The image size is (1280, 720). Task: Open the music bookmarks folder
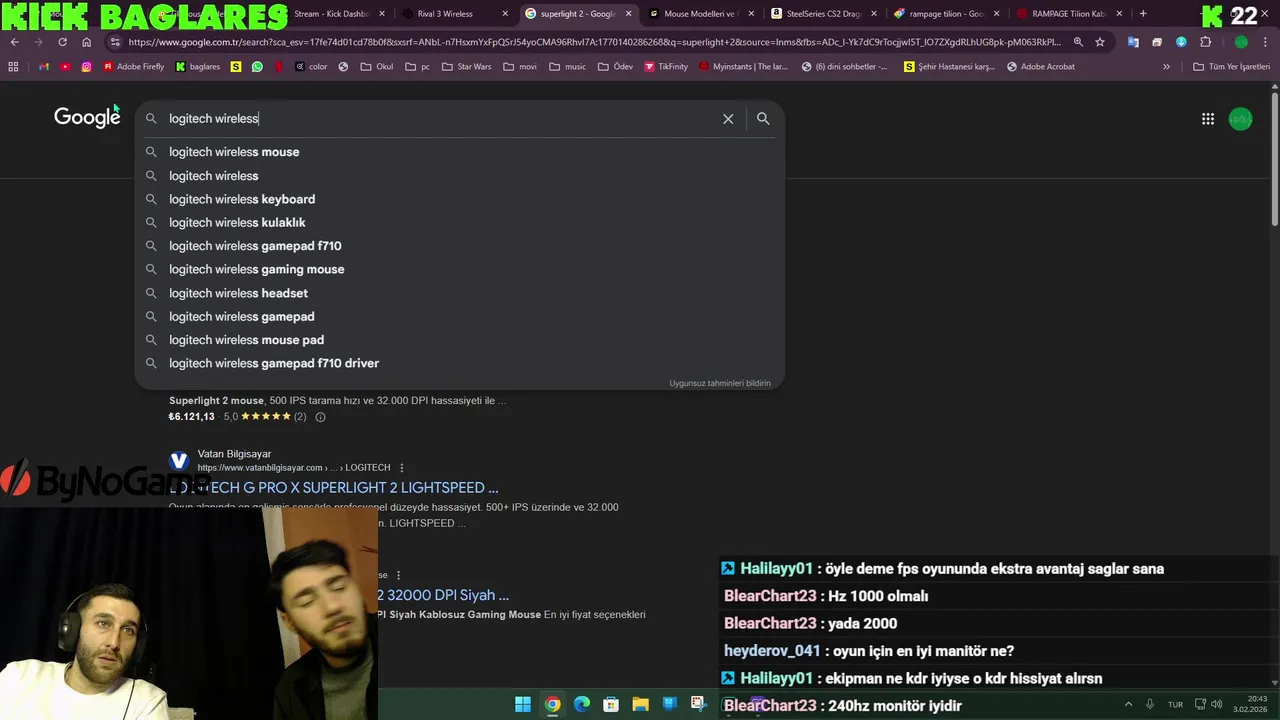pyautogui.click(x=568, y=67)
